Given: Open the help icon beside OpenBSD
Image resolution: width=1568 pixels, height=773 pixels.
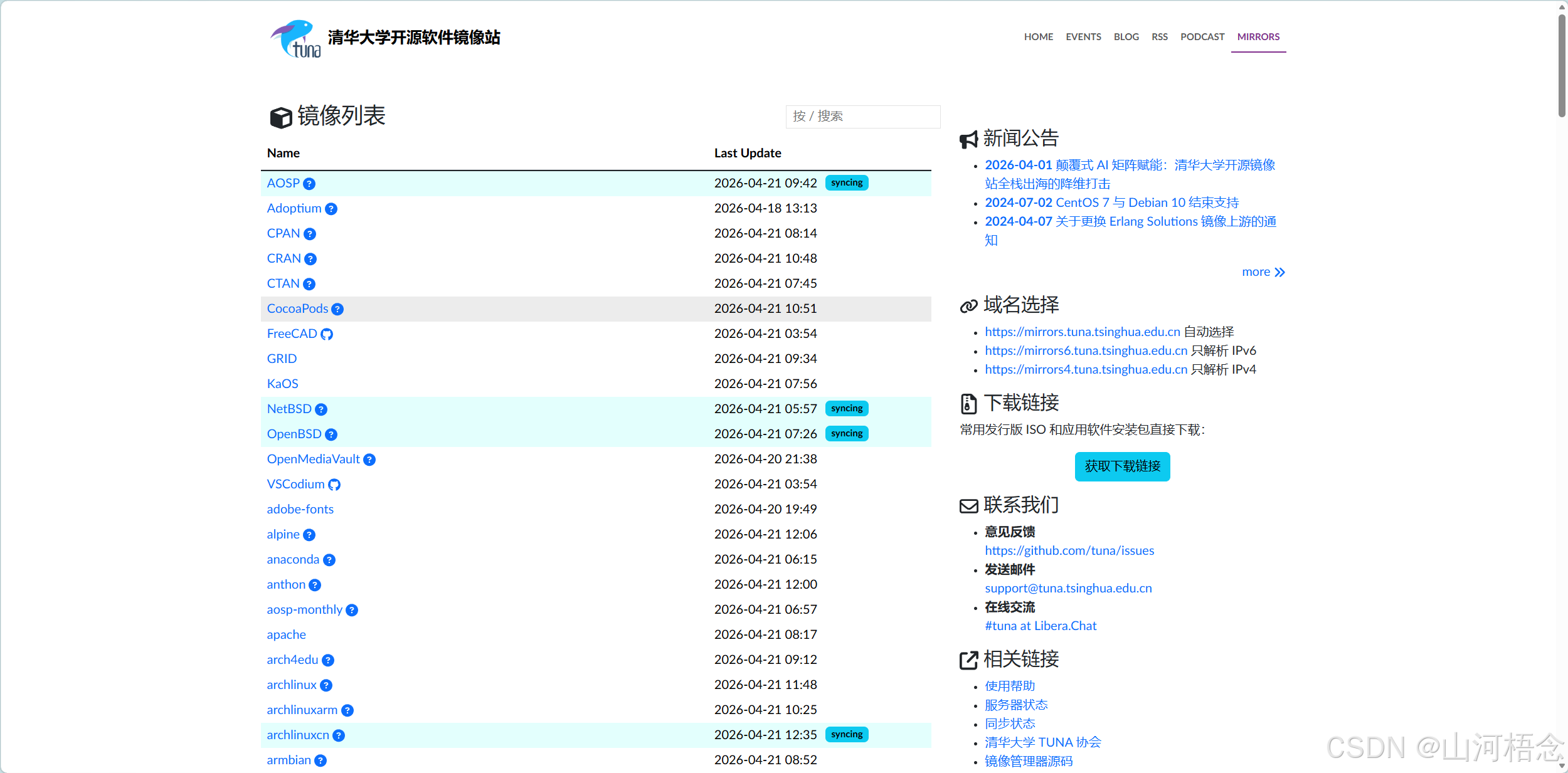Looking at the screenshot, I should pos(331,434).
